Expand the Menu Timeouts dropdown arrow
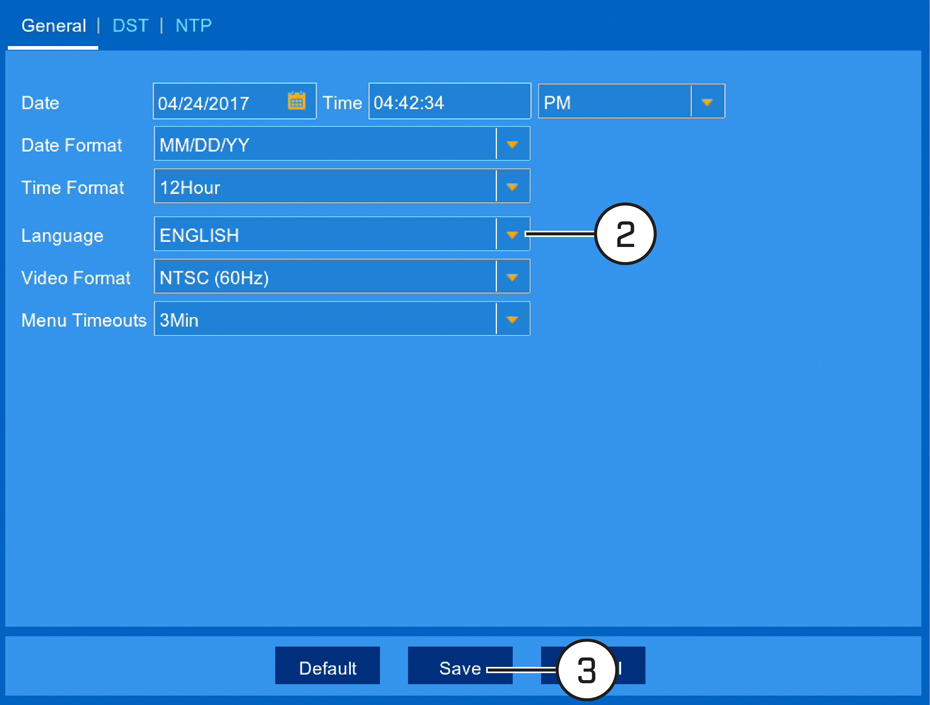Image resolution: width=930 pixels, height=705 pixels. tap(512, 320)
